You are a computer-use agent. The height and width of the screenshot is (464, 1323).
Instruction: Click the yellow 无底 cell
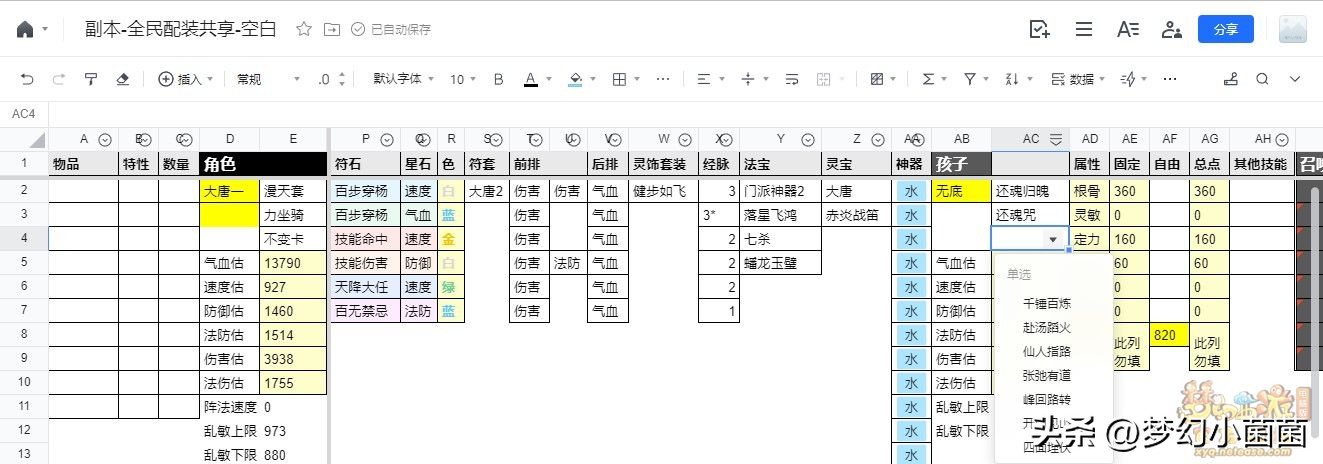click(961, 190)
